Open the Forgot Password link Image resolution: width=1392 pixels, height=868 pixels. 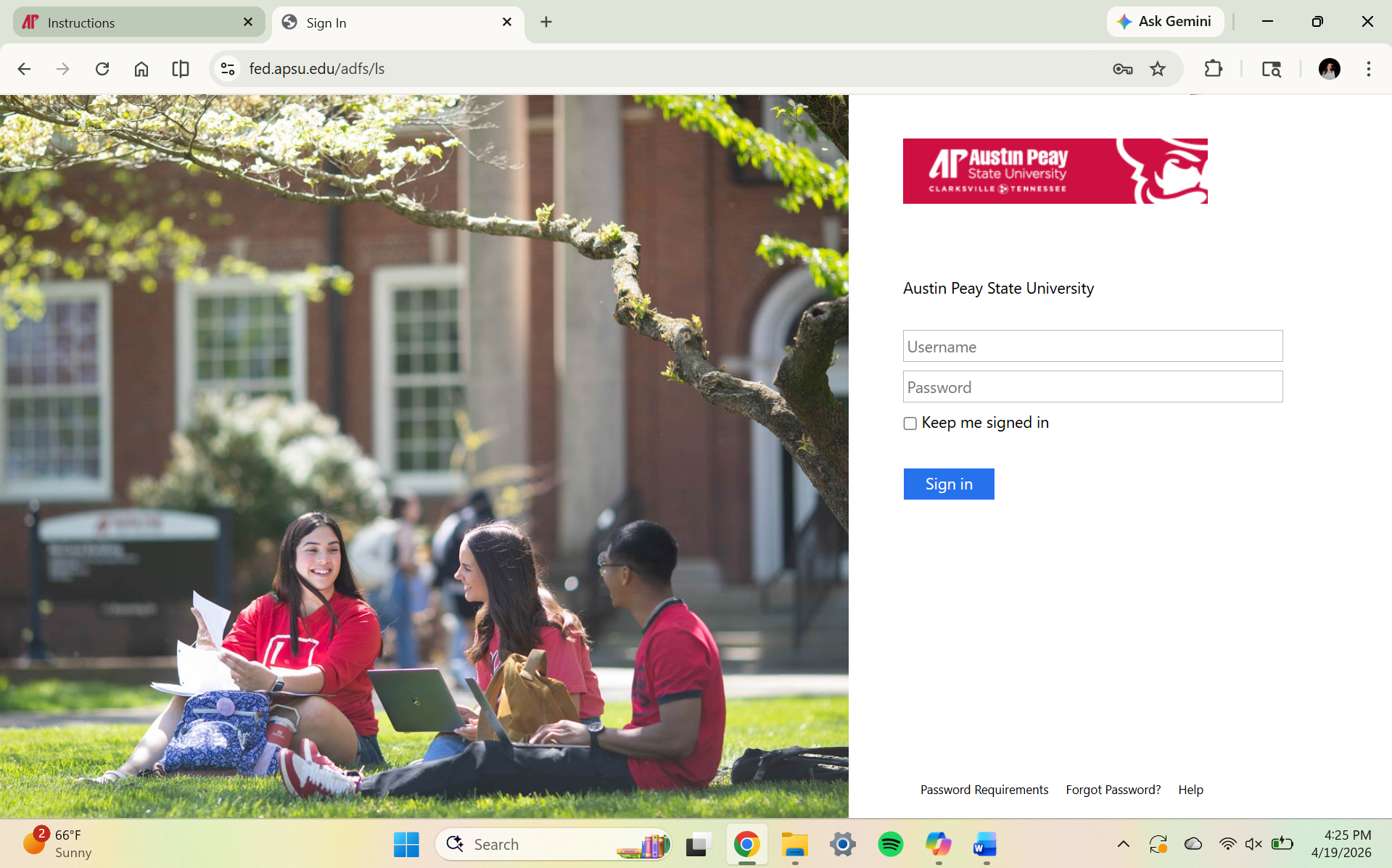pyautogui.click(x=1112, y=790)
